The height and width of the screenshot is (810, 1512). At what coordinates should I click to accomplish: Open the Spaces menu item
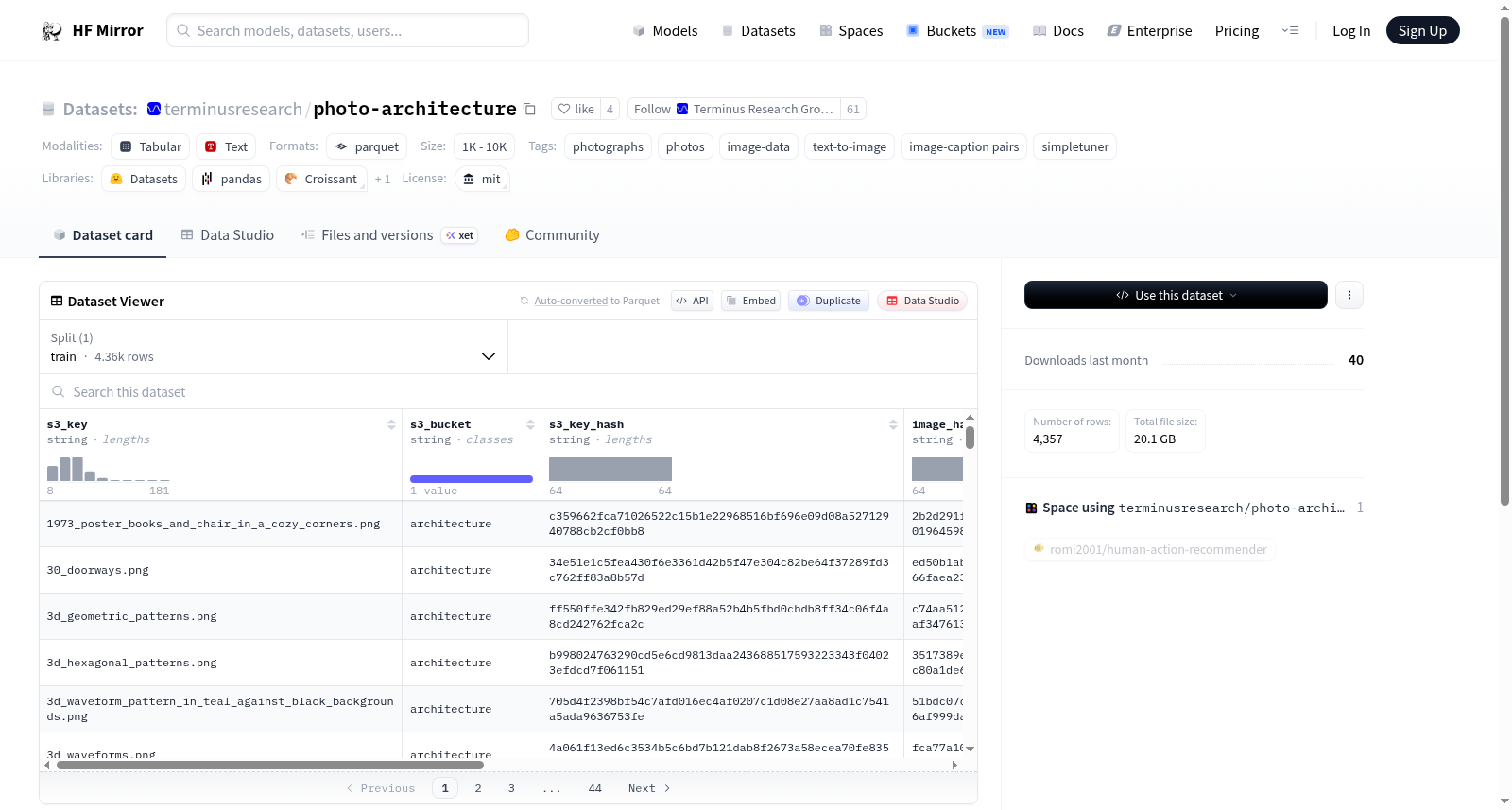(x=851, y=31)
